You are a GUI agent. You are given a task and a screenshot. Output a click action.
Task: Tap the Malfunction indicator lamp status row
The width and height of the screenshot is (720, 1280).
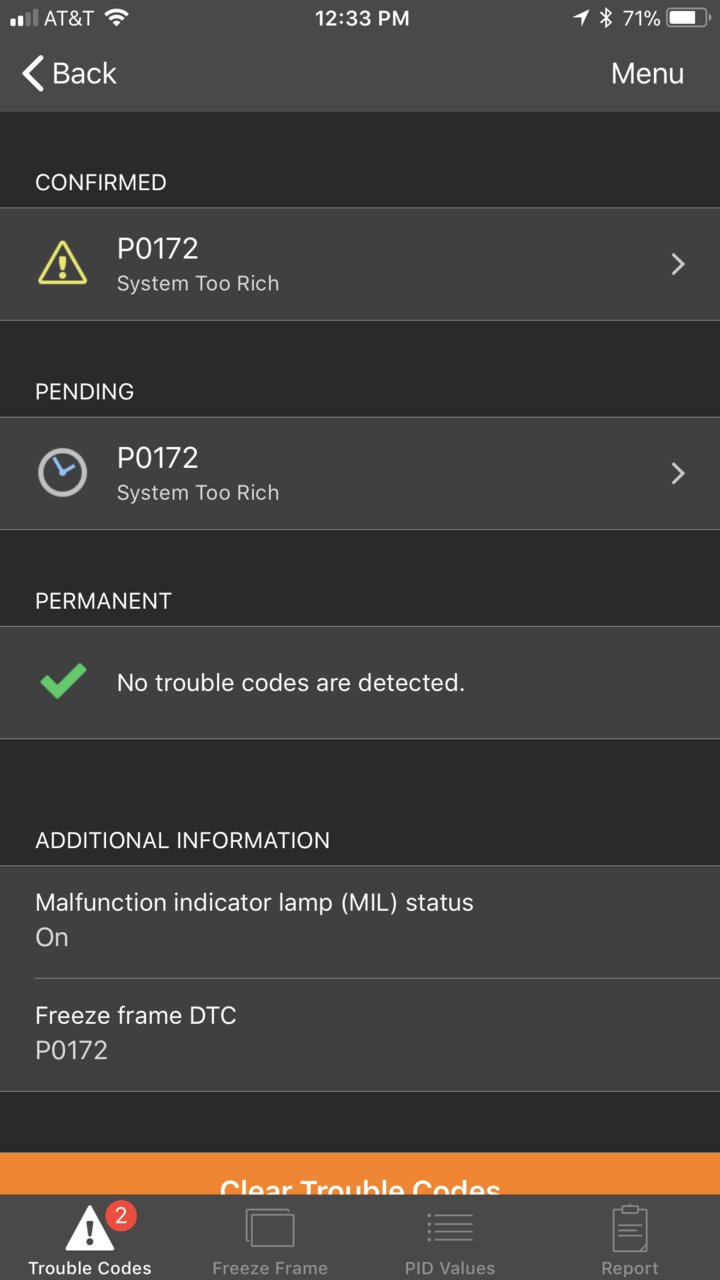[x=360, y=922]
